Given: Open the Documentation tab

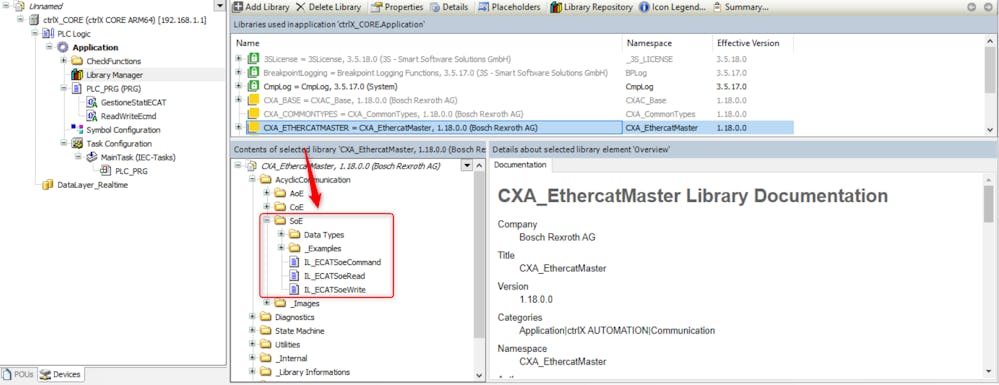Looking at the screenshot, I should 521,165.
